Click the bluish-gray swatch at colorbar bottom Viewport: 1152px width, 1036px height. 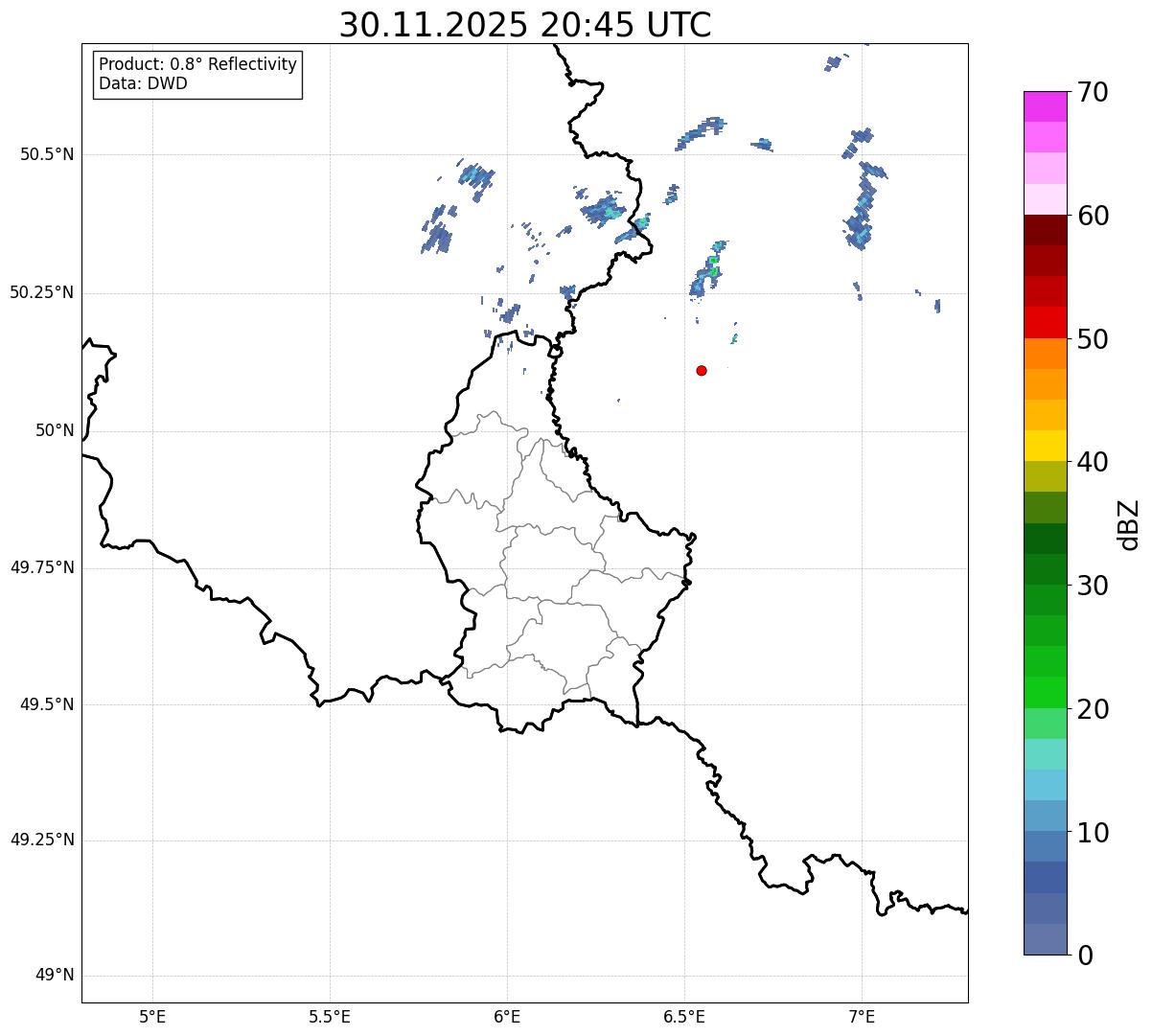[x=1045, y=939]
